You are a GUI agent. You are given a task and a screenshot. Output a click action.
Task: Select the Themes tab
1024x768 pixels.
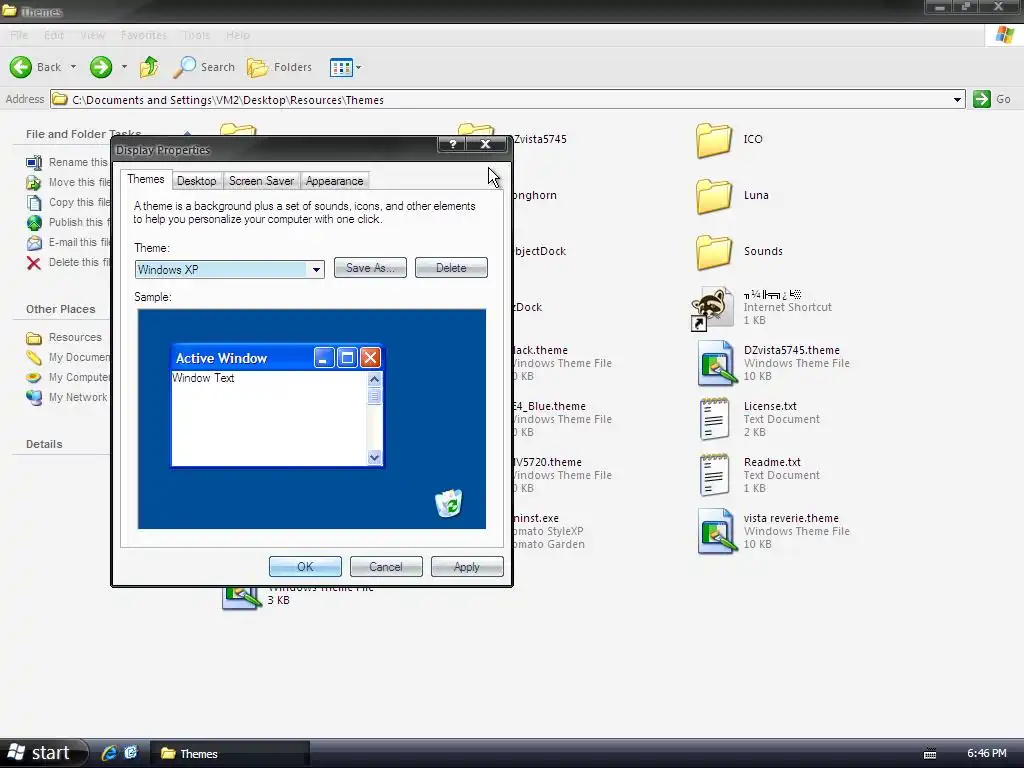coord(146,180)
